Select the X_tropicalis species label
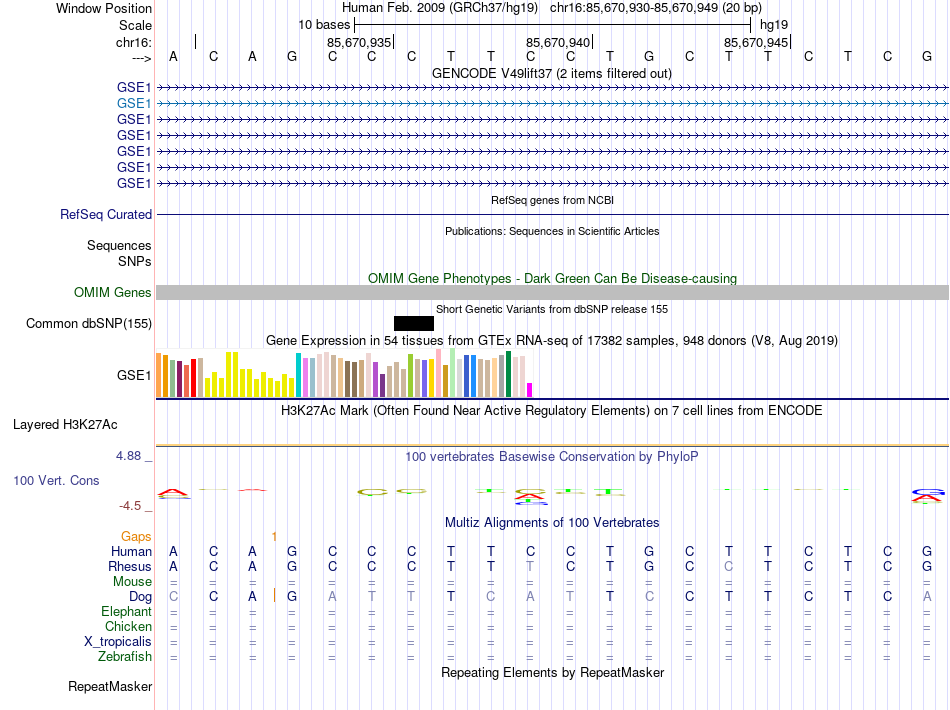The height and width of the screenshot is (710, 950). (x=118, y=642)
